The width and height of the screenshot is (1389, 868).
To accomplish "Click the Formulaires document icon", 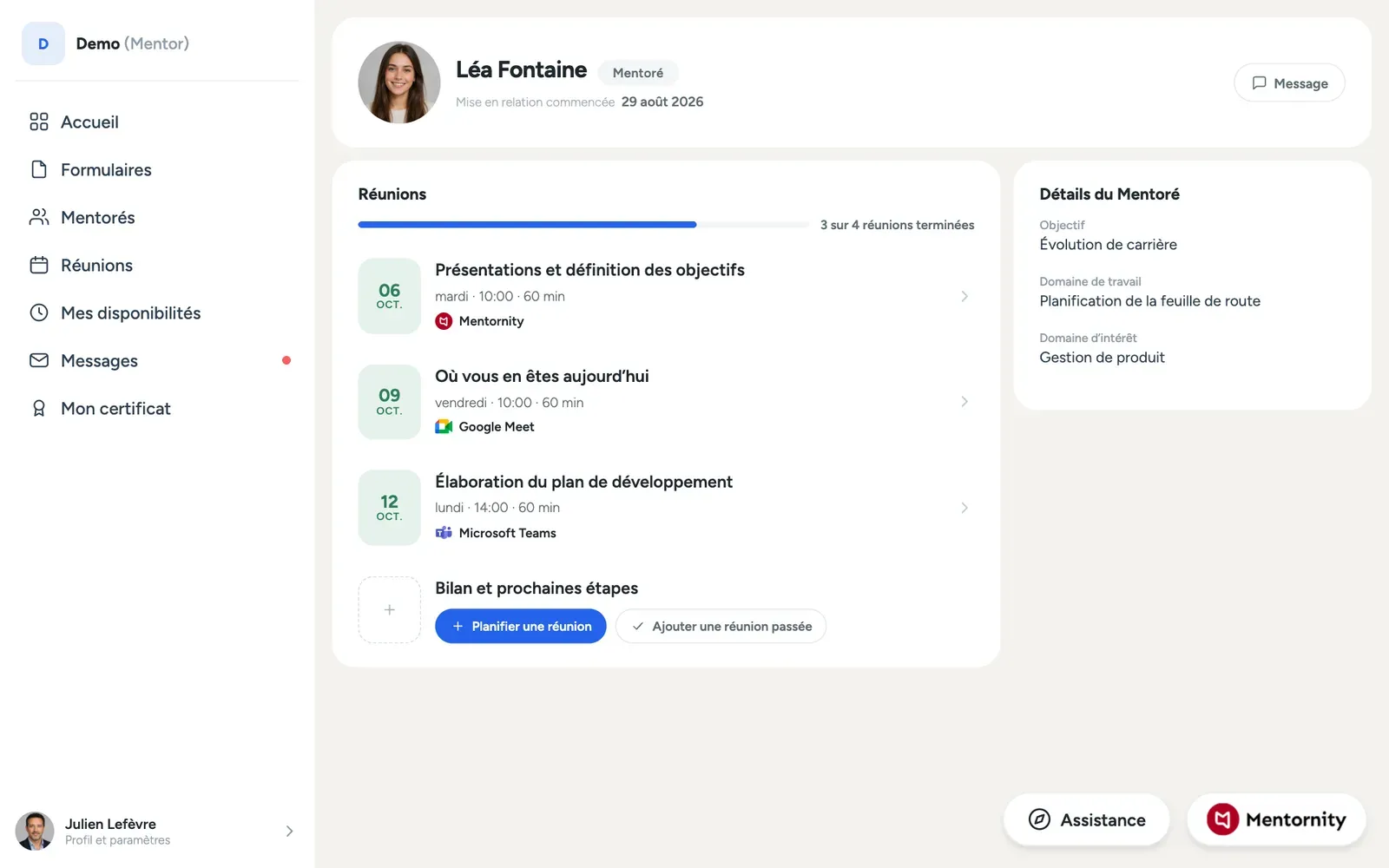I will [x=39, y=169].
